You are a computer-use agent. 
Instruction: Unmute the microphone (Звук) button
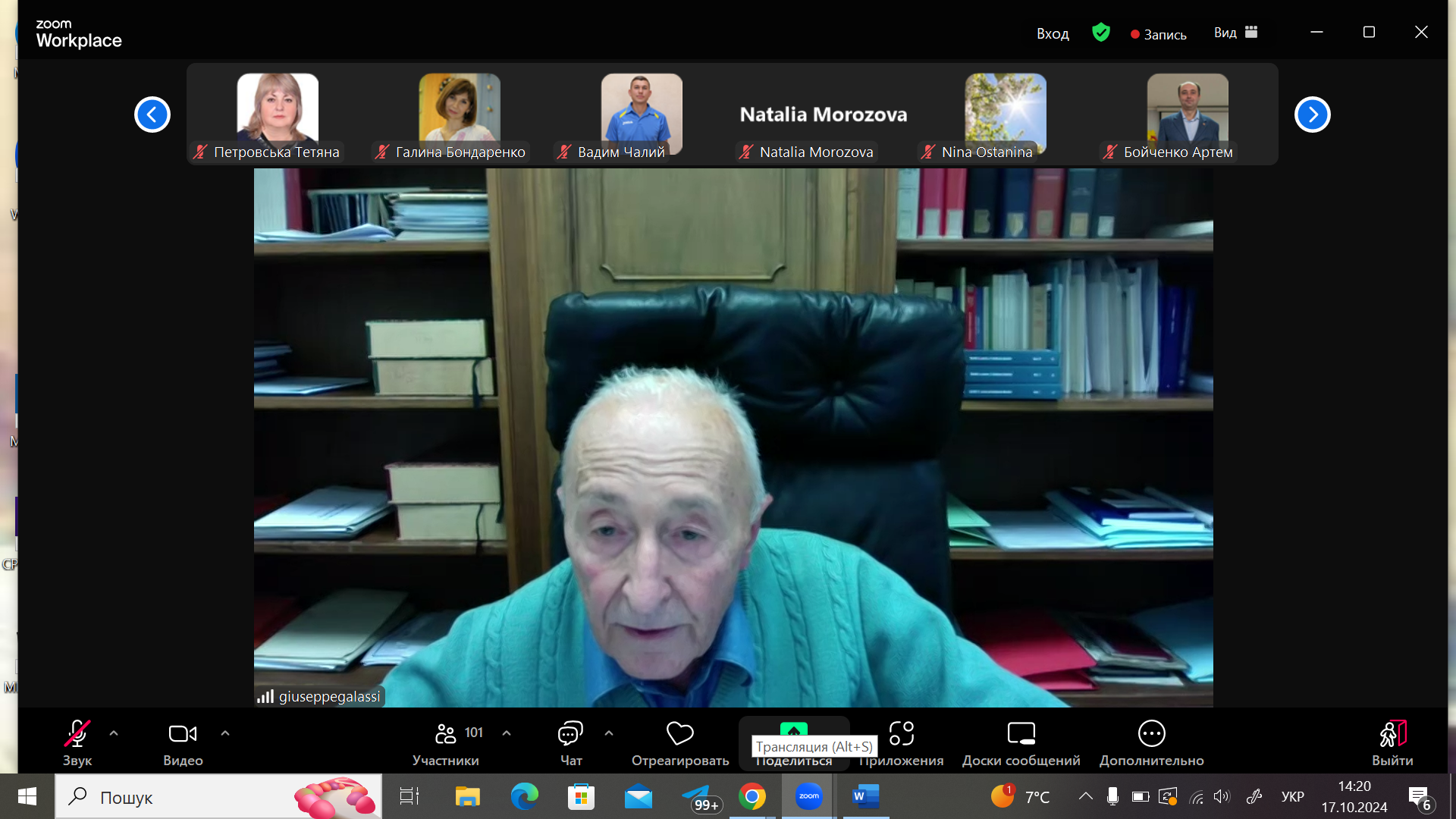pos(77,734)
